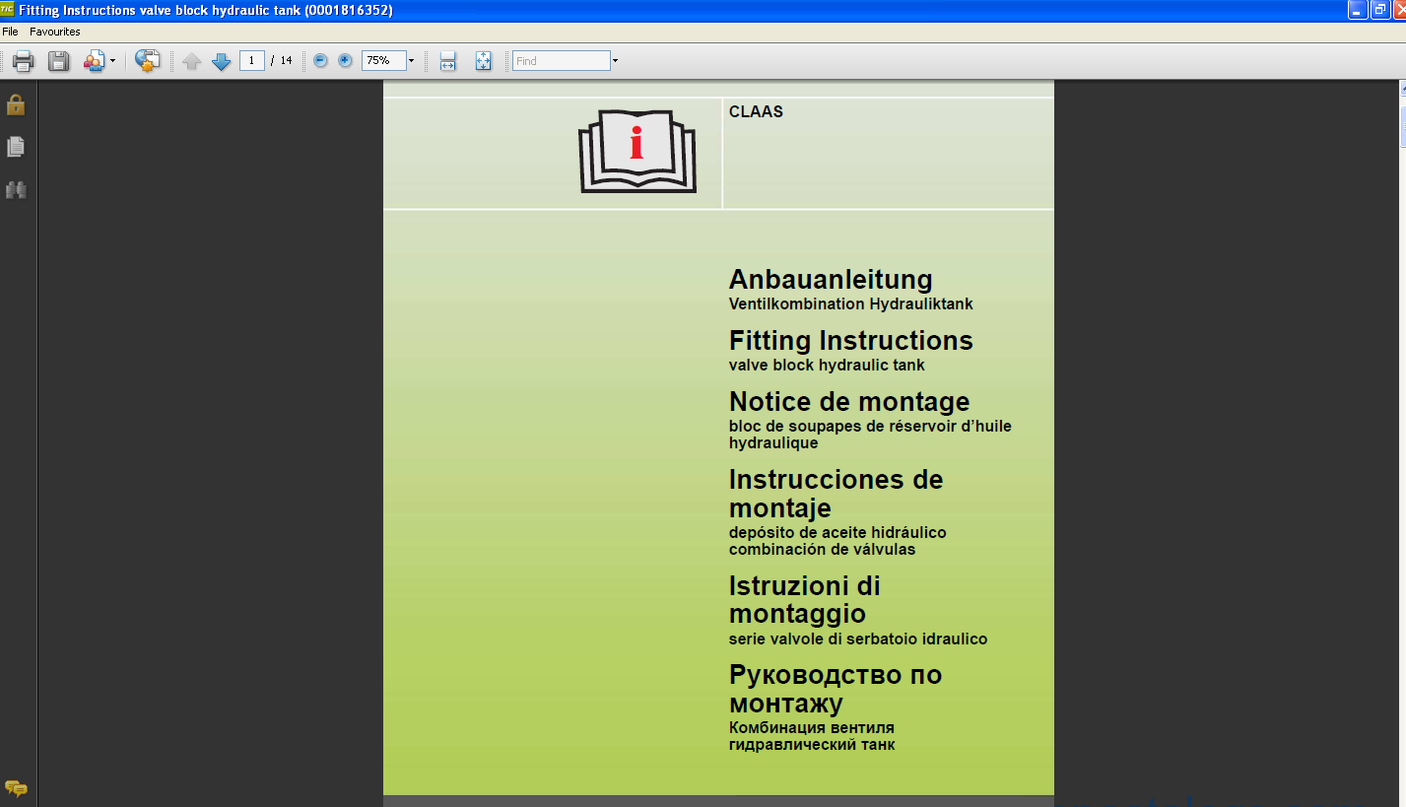Screen dimensions: 1406x807
Task: Open the Find options dropdown
Action: [616, 60]
